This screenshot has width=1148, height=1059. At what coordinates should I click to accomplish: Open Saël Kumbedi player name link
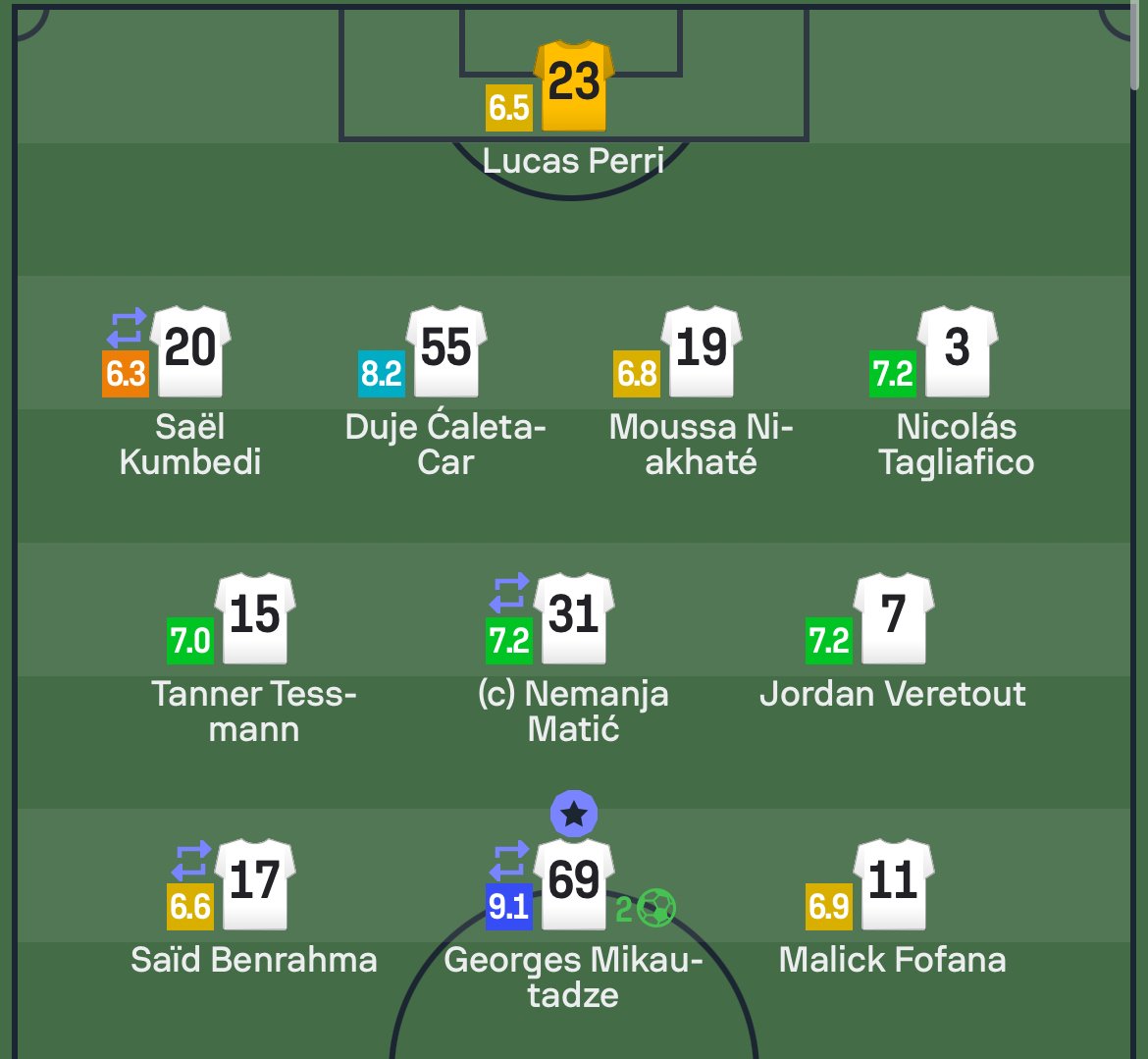tap(190, 445)
